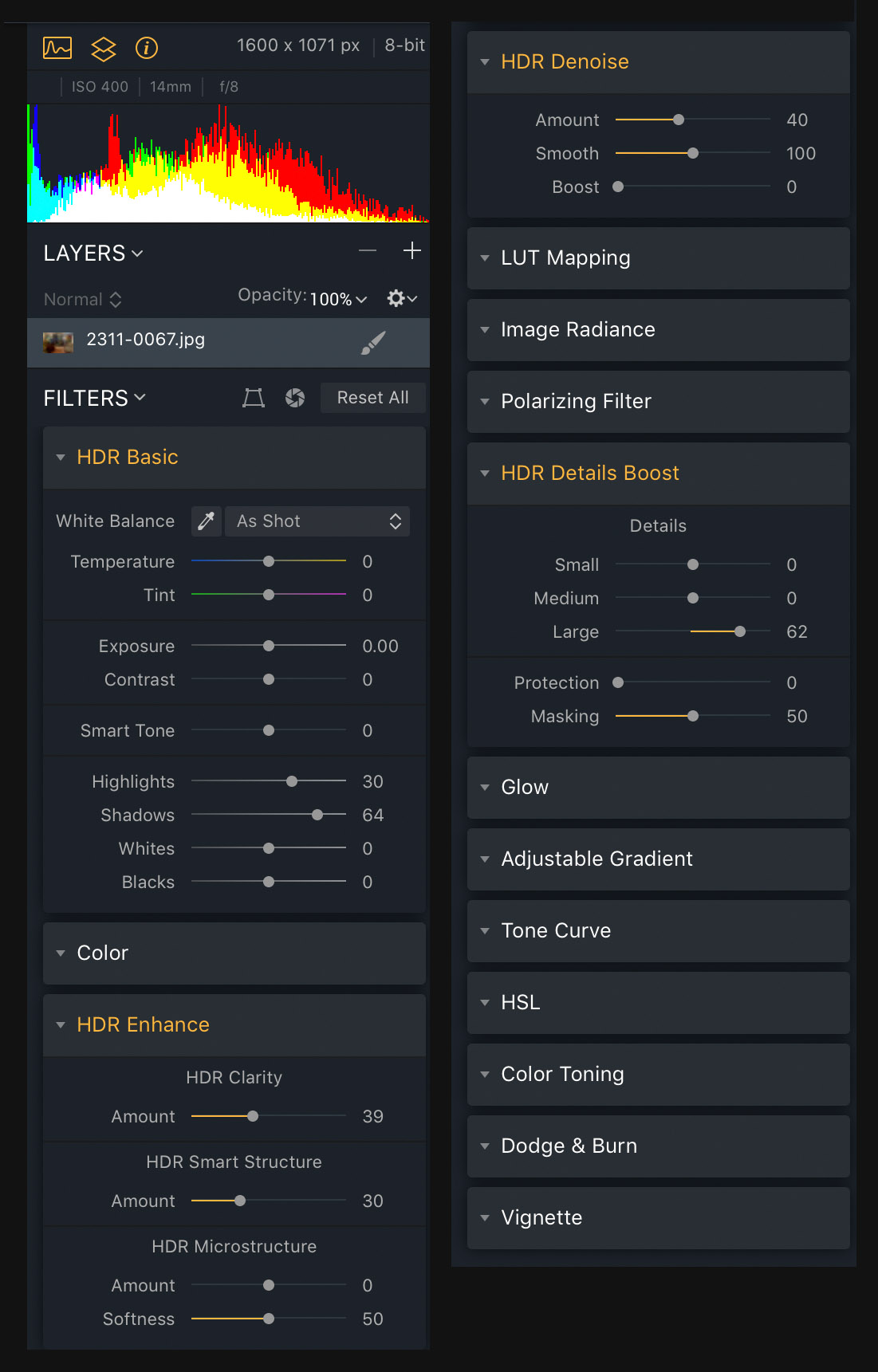The width and height of the screenshot is (878, 1372).
Task: Click the transform/crop icon beside Filters
Action: click(x=254, y=398)
